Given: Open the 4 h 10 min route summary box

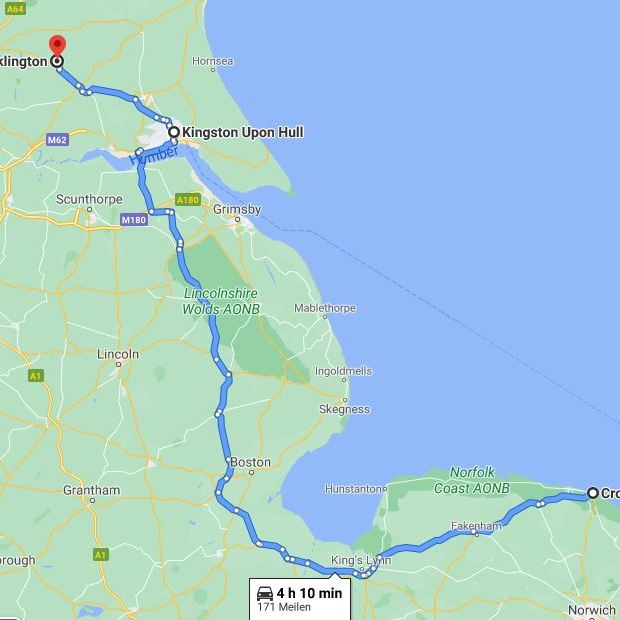Looking at the screenshot, I should point(300,599).
